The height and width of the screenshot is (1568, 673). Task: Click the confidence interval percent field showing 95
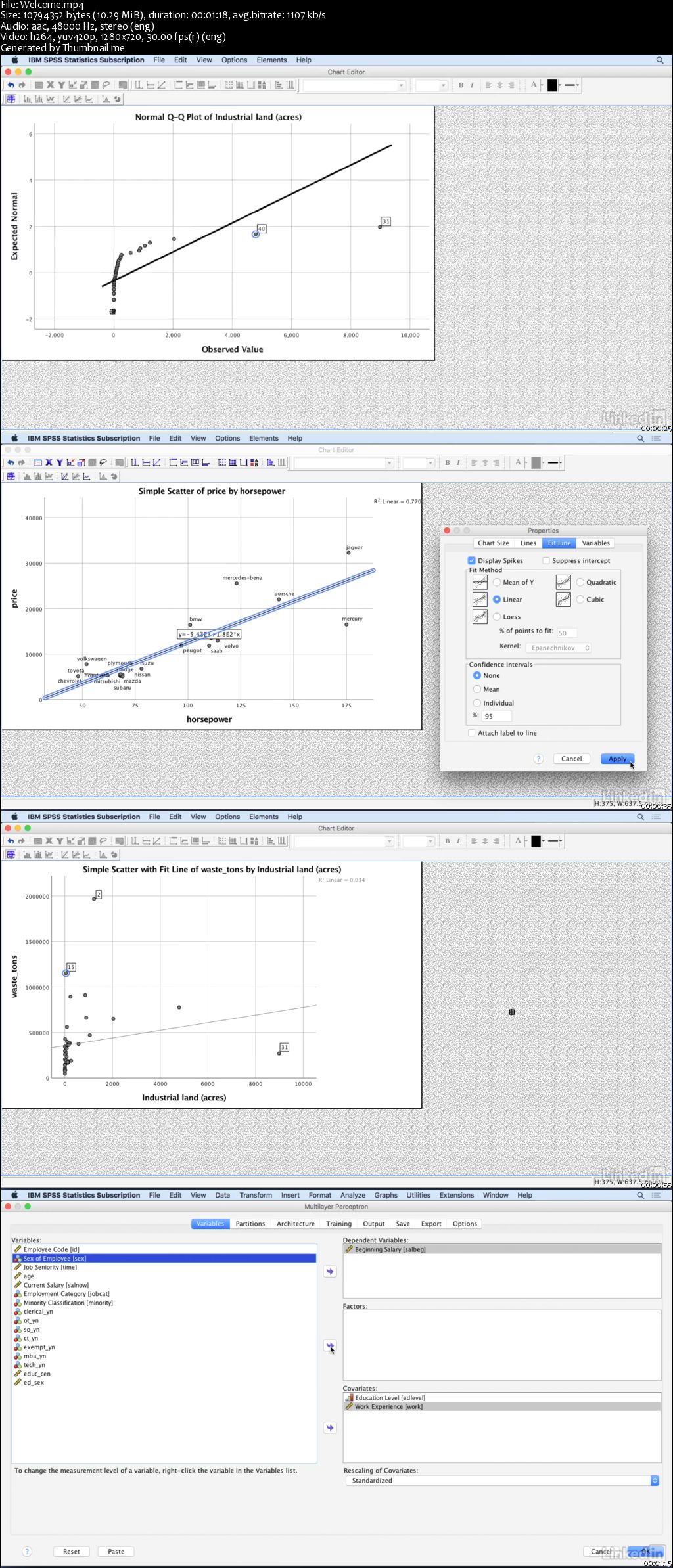pos(497,716)
